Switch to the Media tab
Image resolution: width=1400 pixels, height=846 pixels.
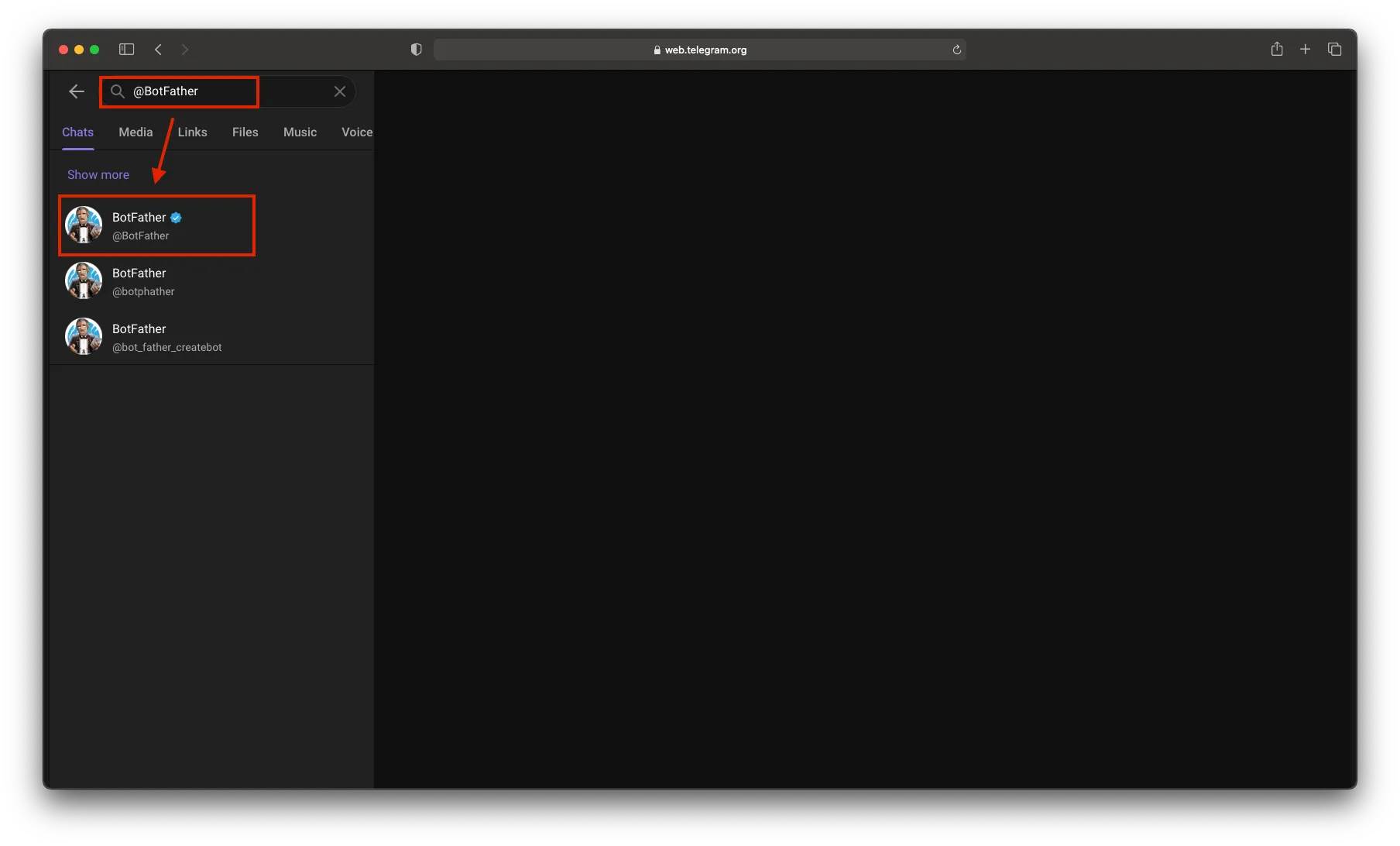click(x=136, y=132)
